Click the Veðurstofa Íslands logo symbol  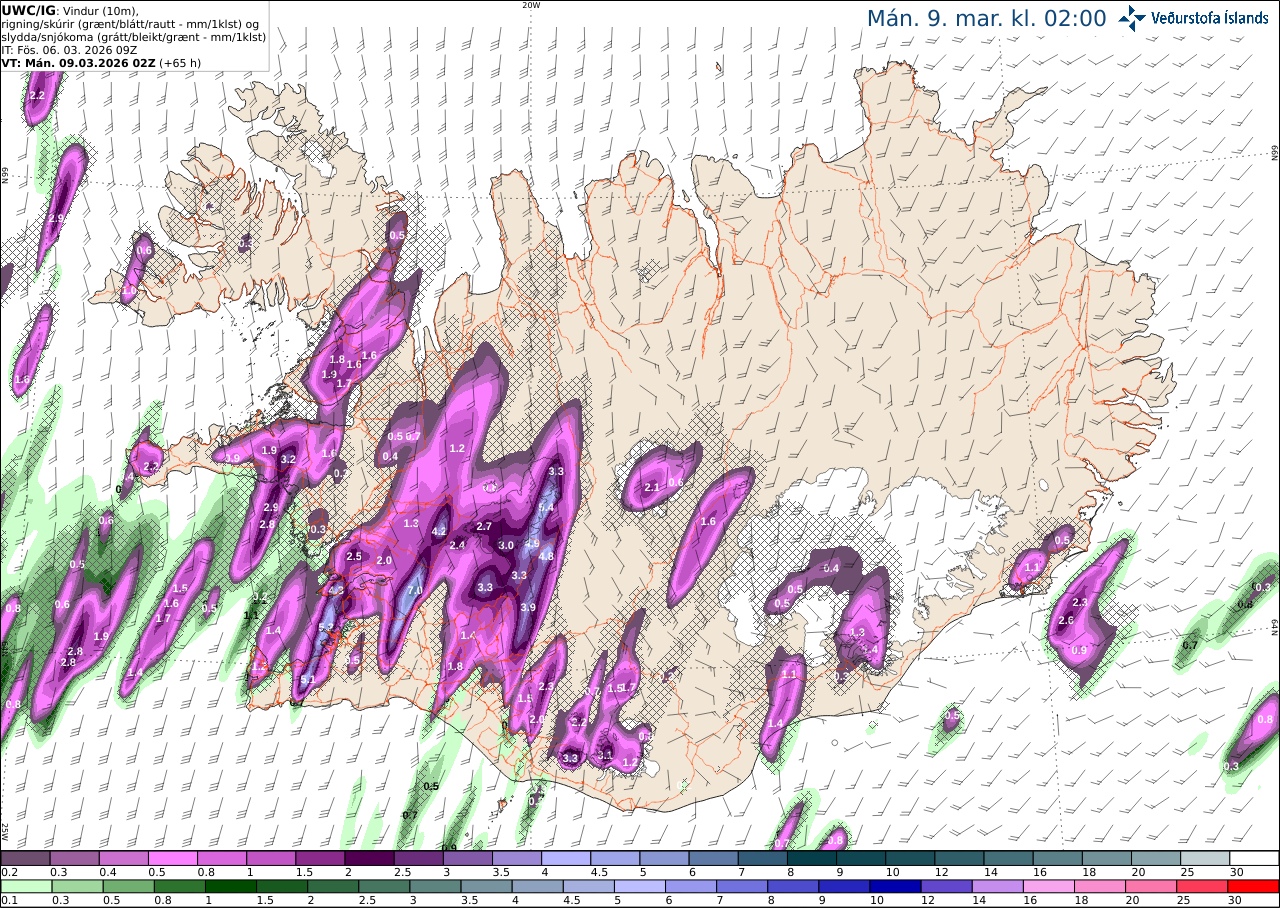pyautogui.click(x=1132, y=18)
